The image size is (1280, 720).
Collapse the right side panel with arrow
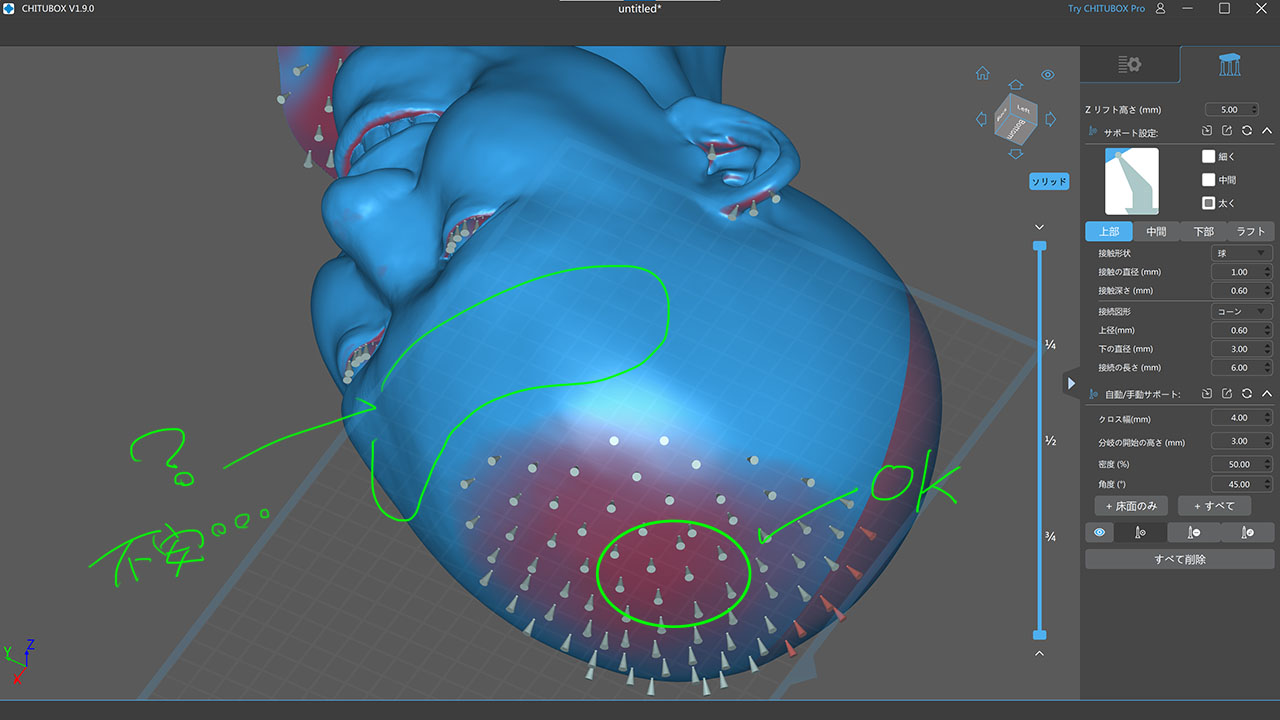click(x=1071, y=383)
